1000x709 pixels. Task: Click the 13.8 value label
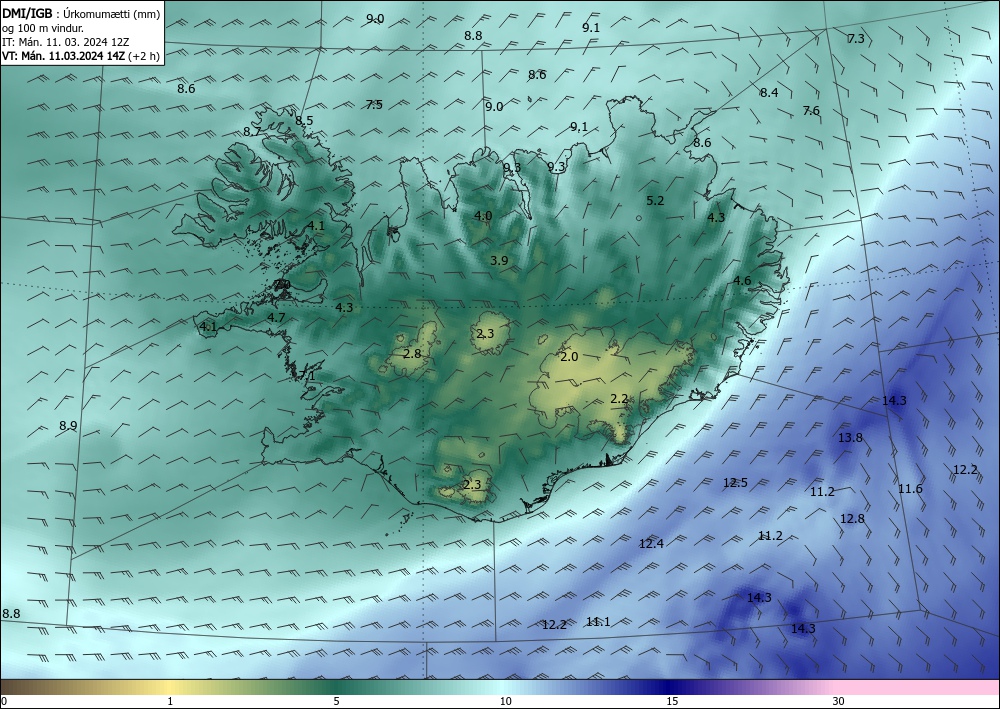click(850, 438)
